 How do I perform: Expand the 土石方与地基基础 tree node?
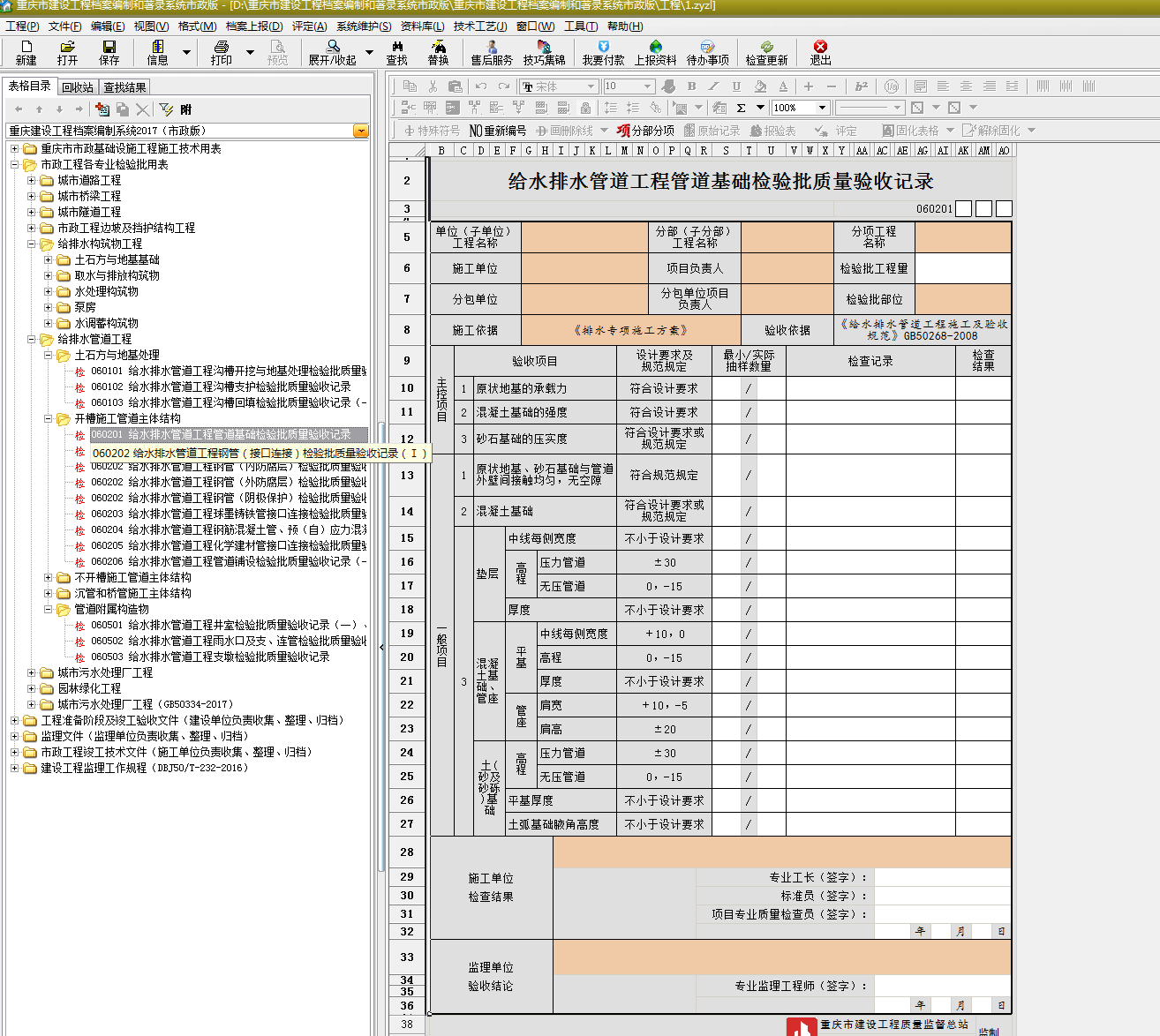coord(49,259)
